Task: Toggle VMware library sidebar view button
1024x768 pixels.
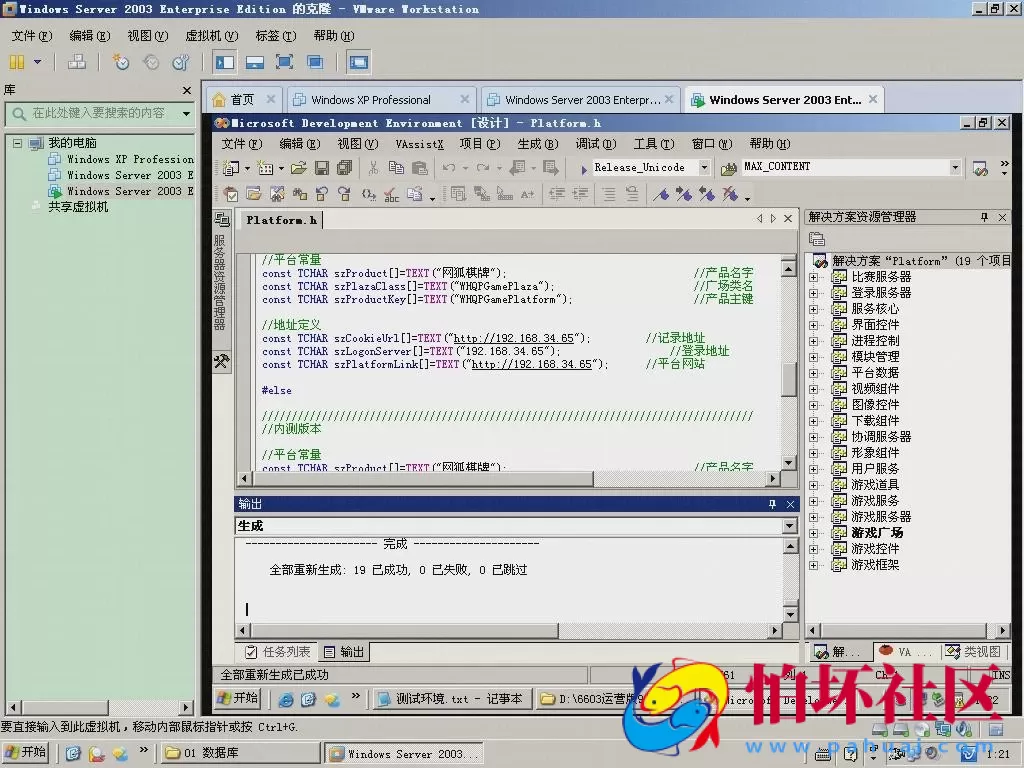Action: 225,62
